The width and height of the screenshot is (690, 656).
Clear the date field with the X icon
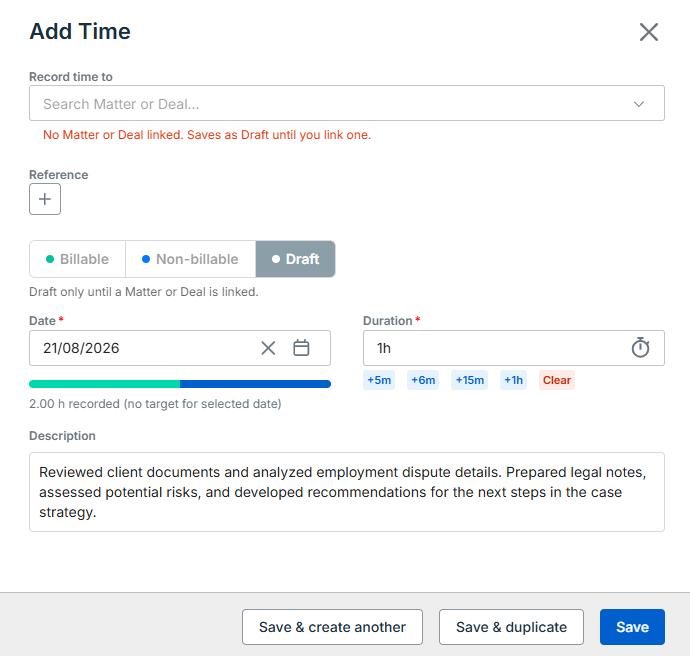[268, 348]
